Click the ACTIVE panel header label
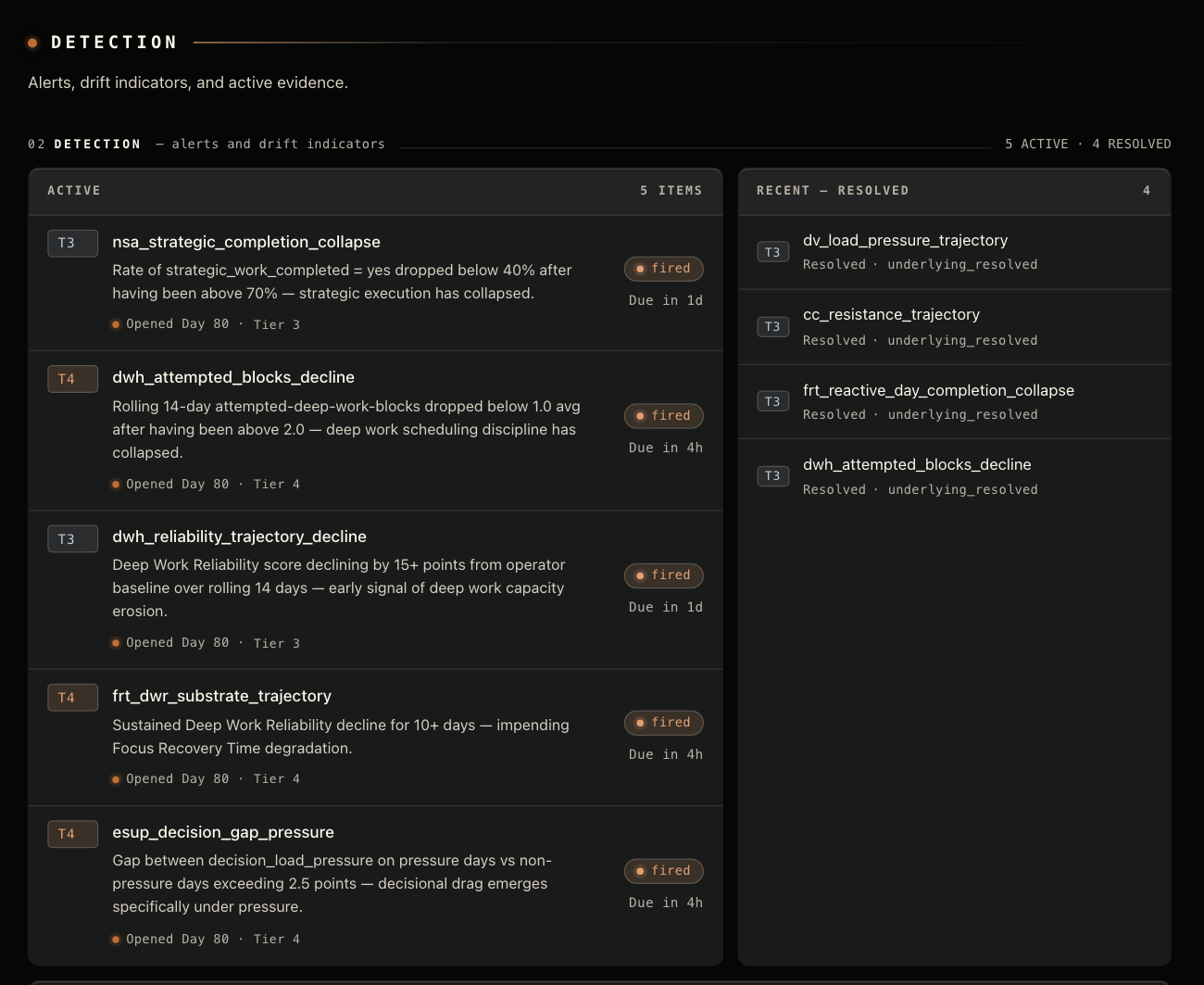This screenshot has width=1204, height=985. pyautogui.click(x=74, y=191)
